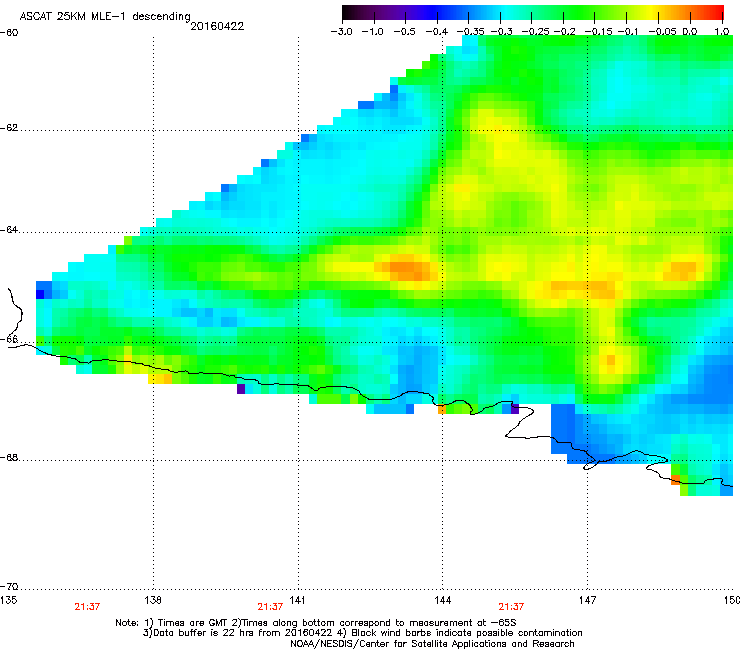Click the red "21:37" time between 135 and 138
The height and width of the screenshot is (650, 740).
click(87, 607)
